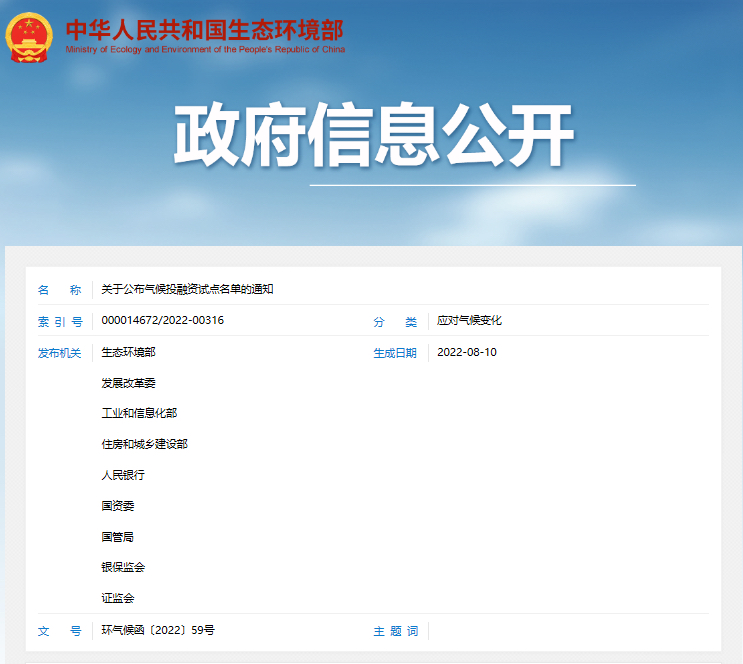Screen dimensions: 743x664
Task: Click index number 000014672/2022-00316
Action: click(x=163, y=321)
